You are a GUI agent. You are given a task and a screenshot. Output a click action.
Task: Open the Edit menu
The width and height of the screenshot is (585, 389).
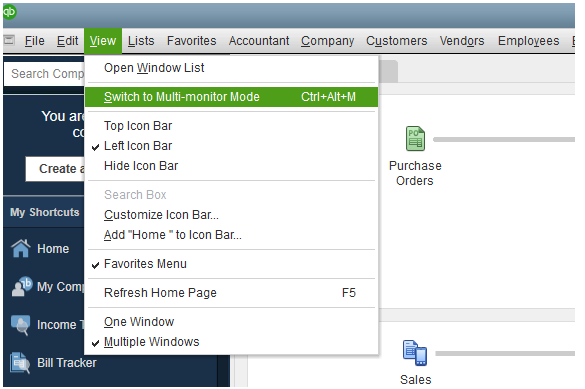67,41
